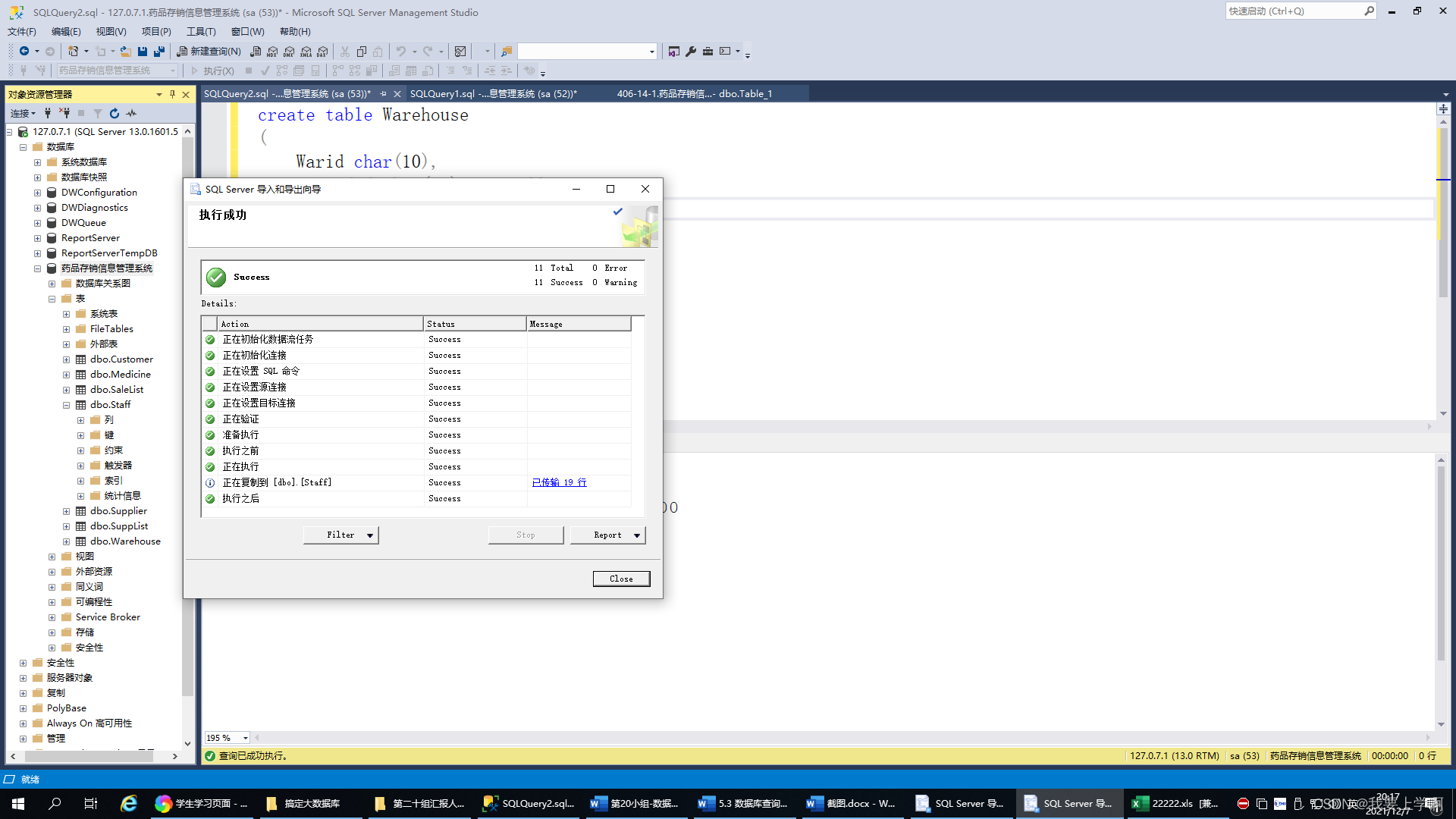
Task: Pin the Object Explorer panel
Action: coord(172,94)
